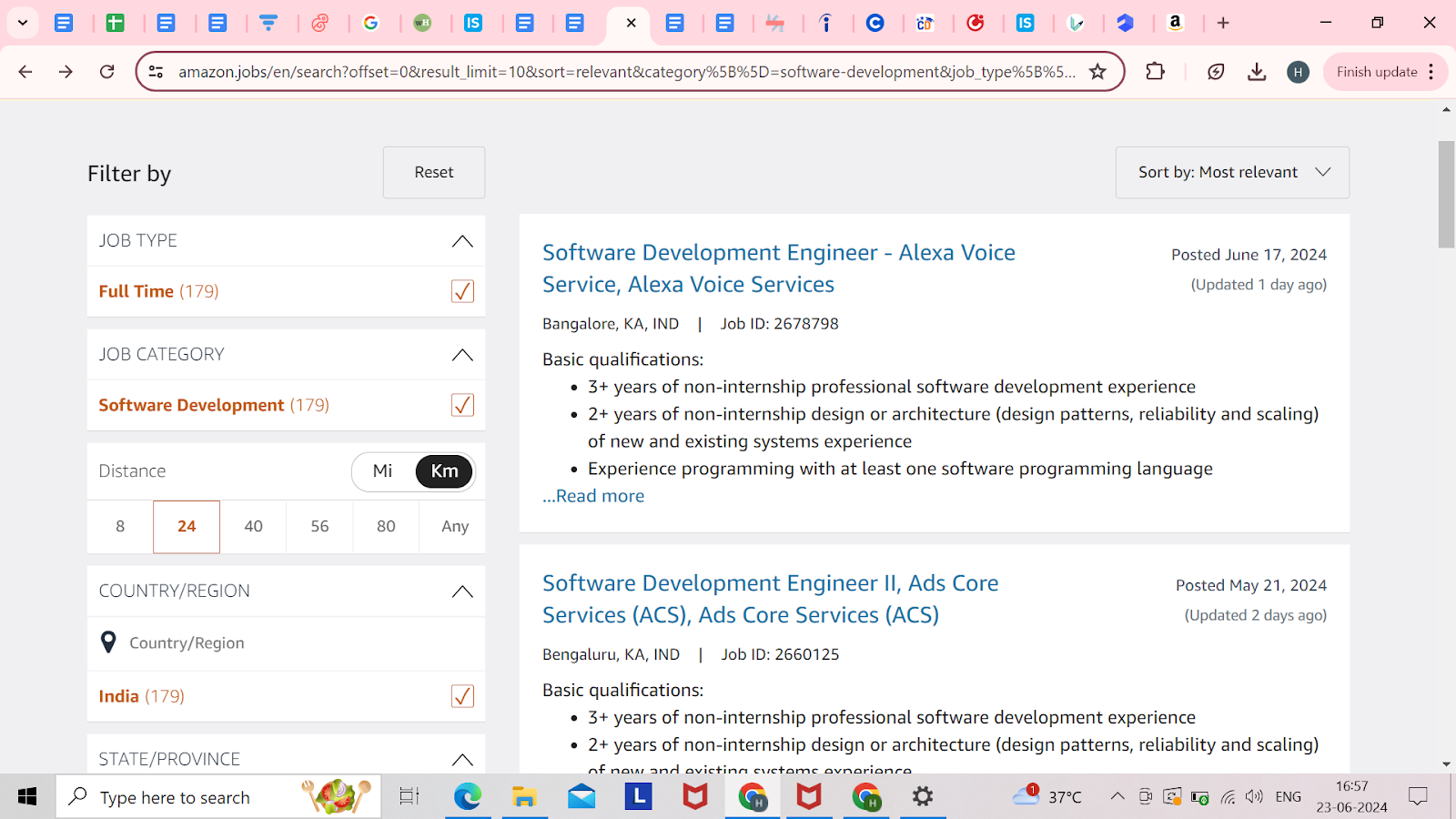Click the text Job ID: 2678798
The image size is (1456, 819).
[x=780, y=324]
